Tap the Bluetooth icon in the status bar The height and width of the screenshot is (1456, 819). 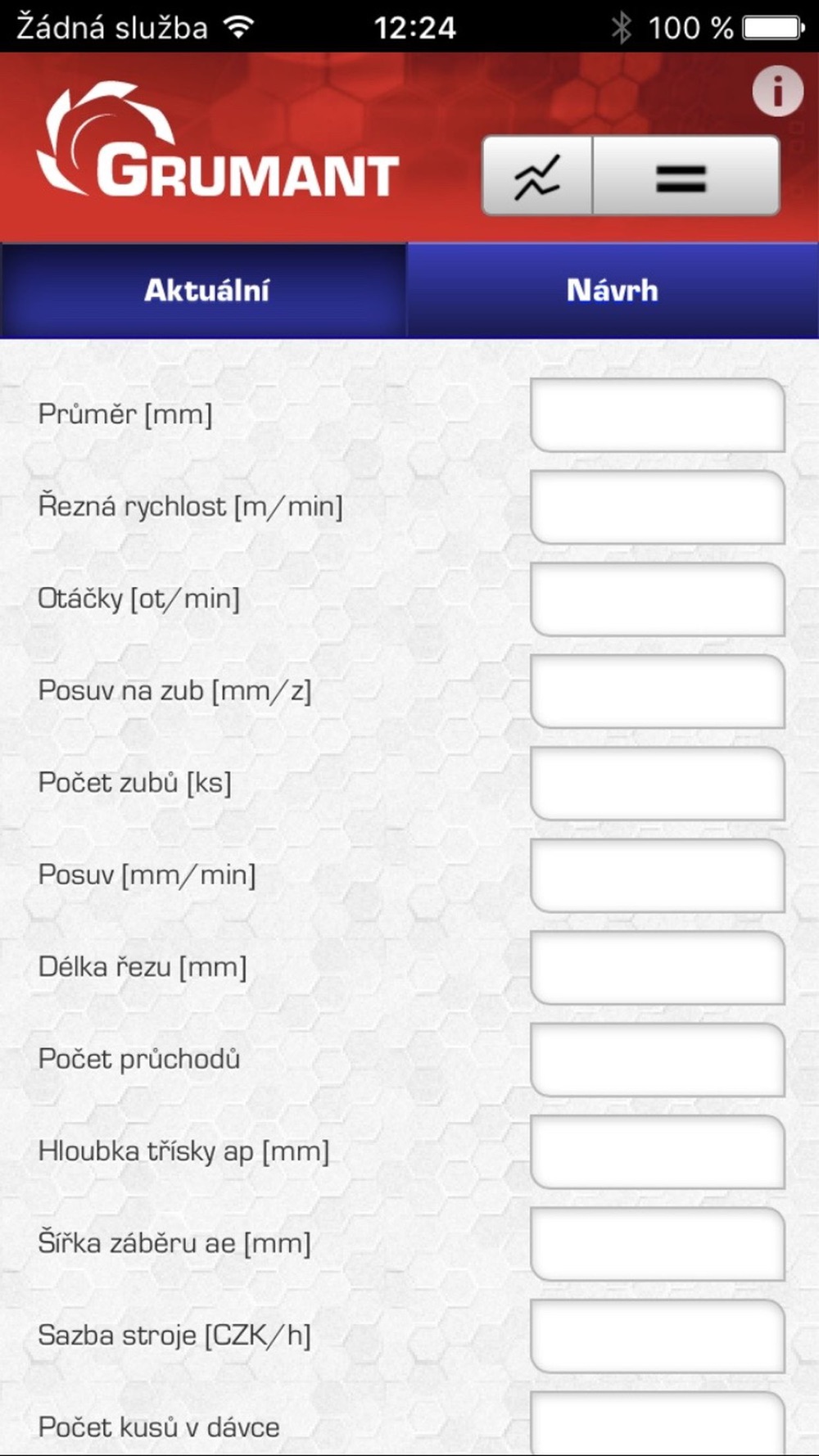622,28
